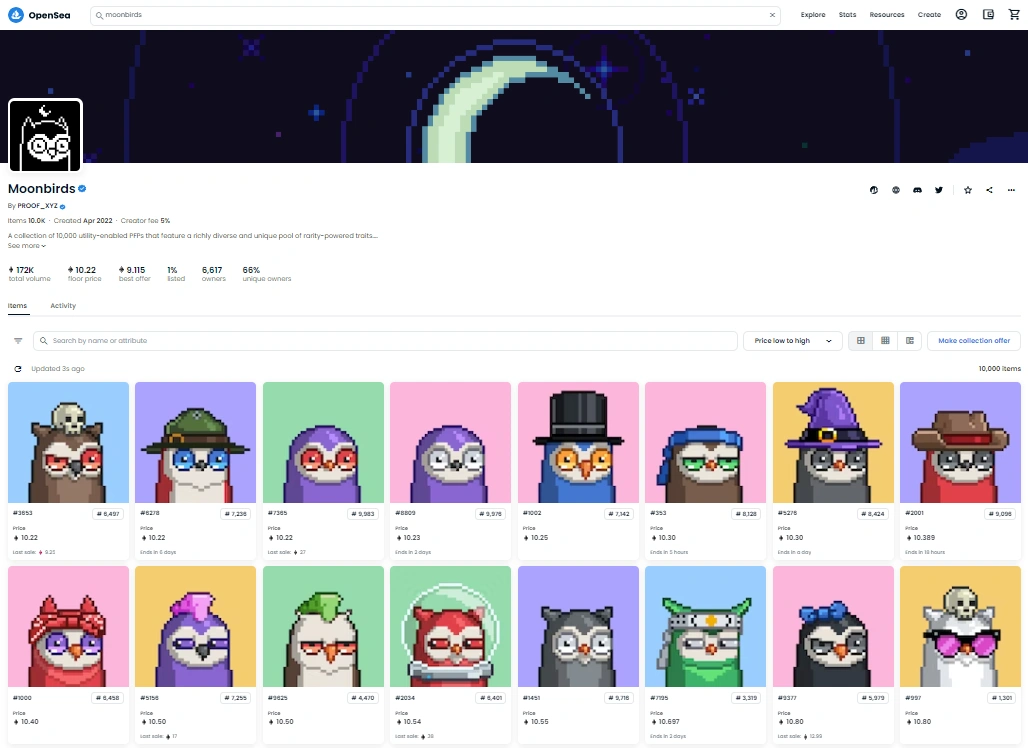The image size is (1028, 748).
Task: Click the refresh icon beside Updated
Action: tap(18, 369)
